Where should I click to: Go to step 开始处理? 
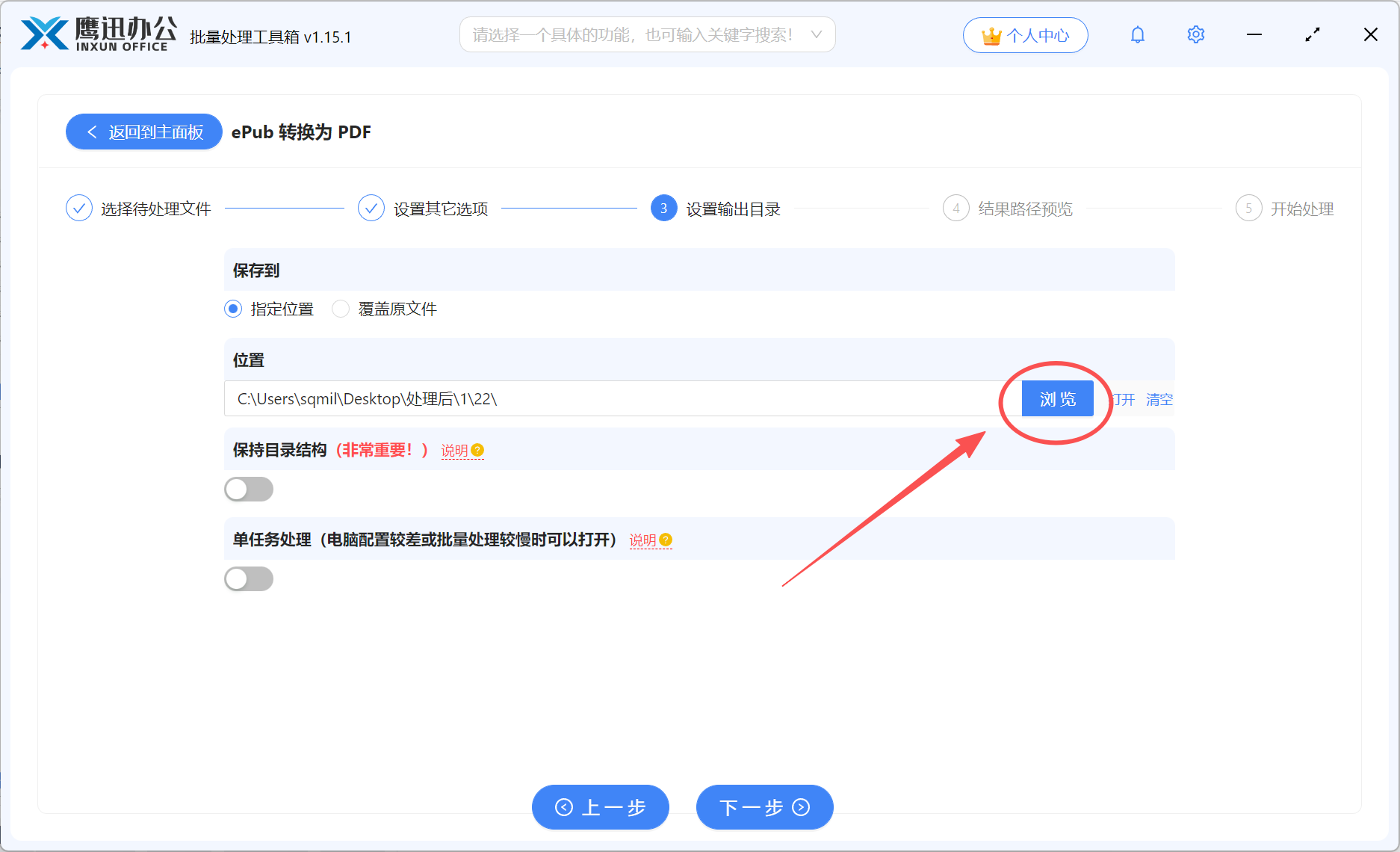pyautogui.click(x=1302, y=209)
